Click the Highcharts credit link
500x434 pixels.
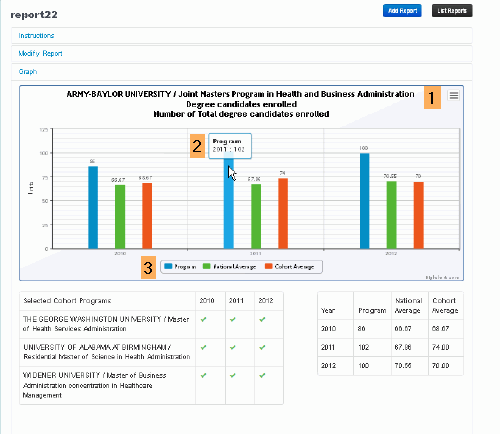(x=442, y=277)
